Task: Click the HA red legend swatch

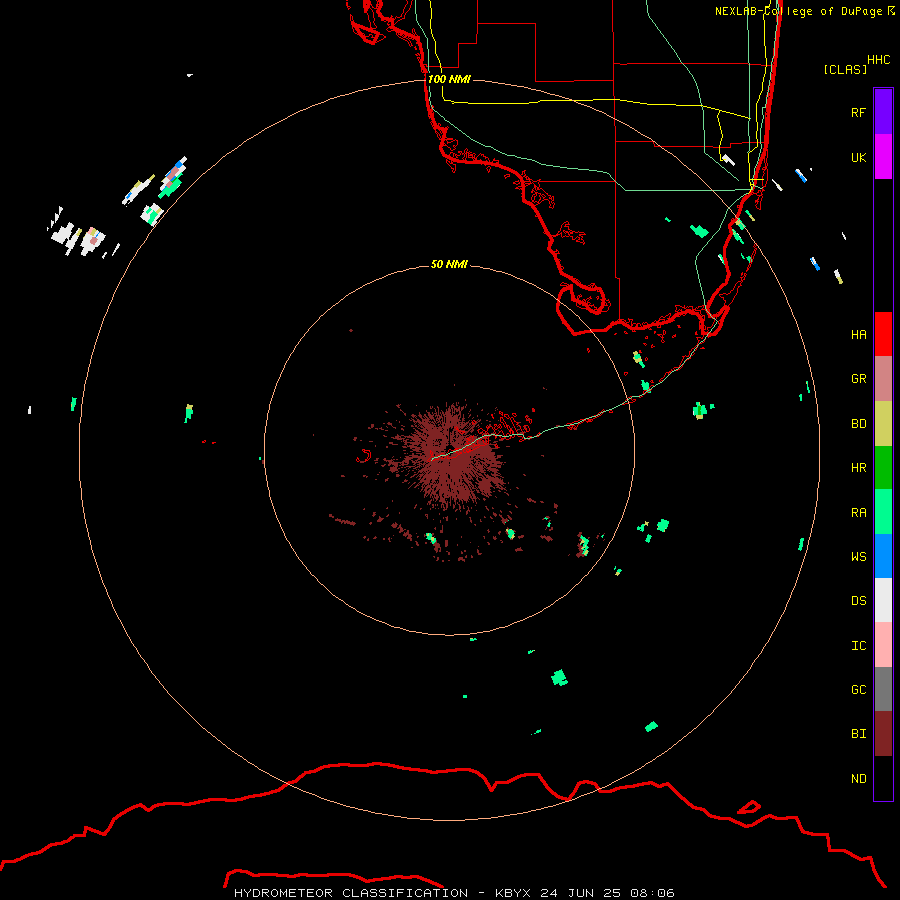Action: click(883, 334)
